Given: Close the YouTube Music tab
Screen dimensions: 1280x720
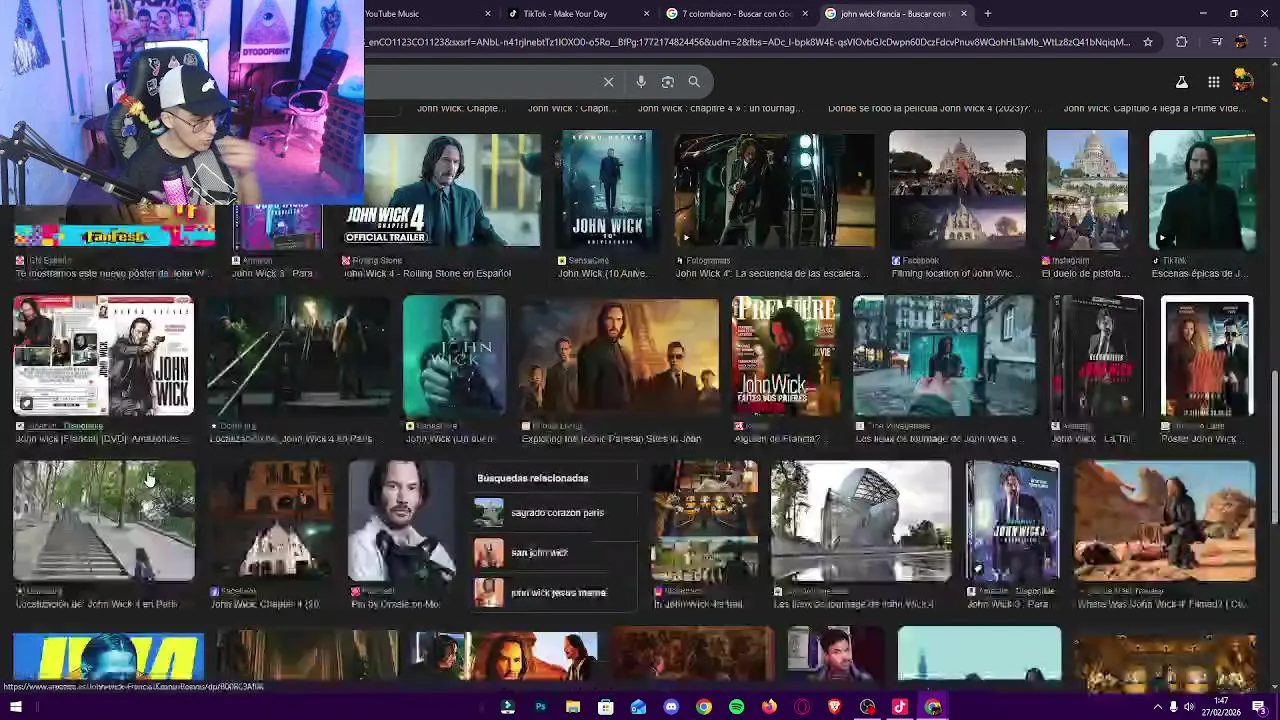Looking at the screenshot, I should (x=488, y=14).
